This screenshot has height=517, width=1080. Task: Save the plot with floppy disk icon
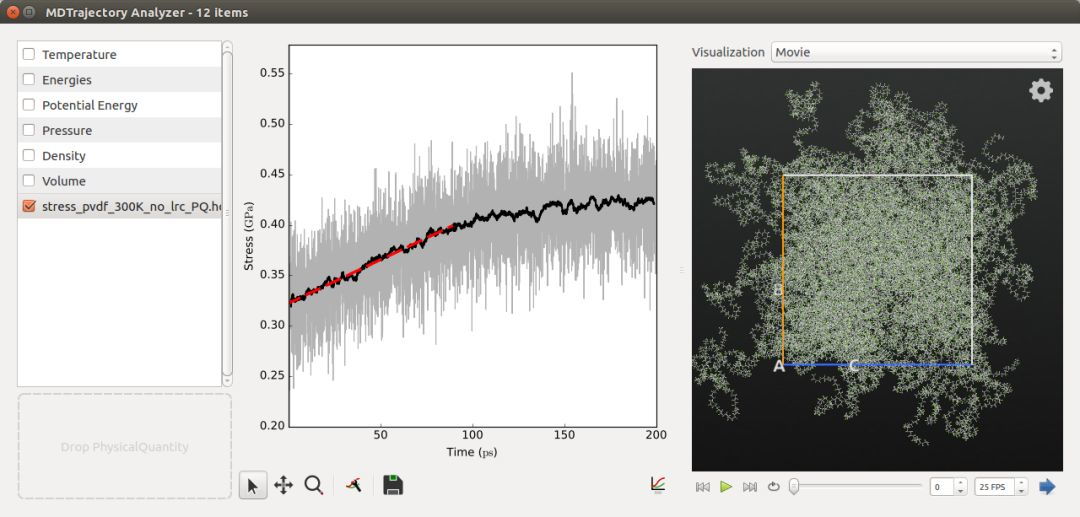pyautogui.click(x=393, y=486)
